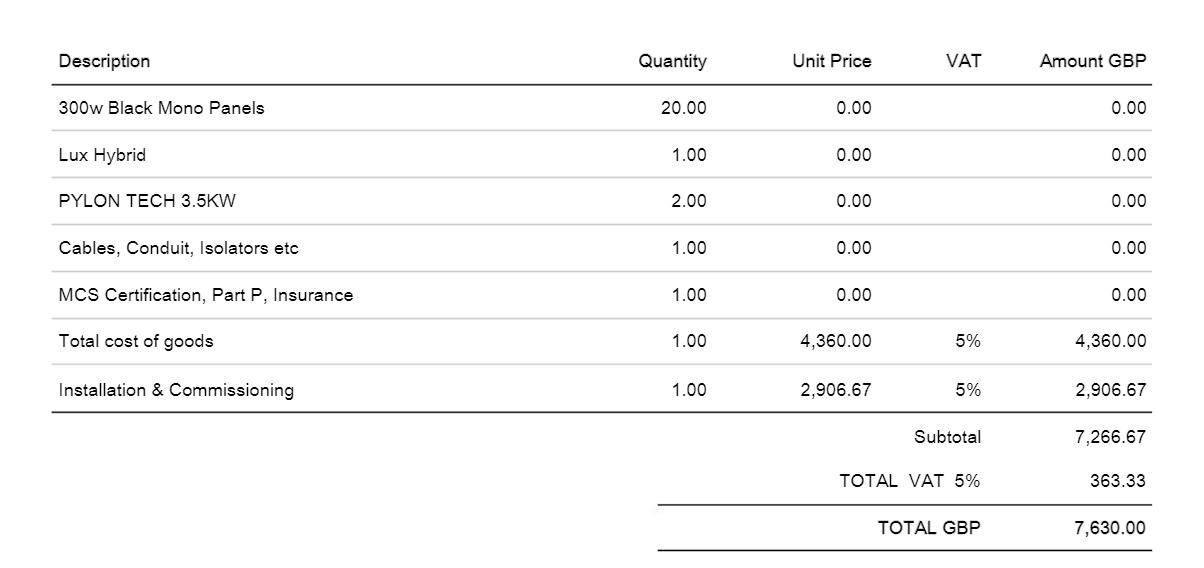This screenshot has width=1204, height=568.
Task: Click Cables, Conduit, Isolators etc description
Action: pos(179,248)
